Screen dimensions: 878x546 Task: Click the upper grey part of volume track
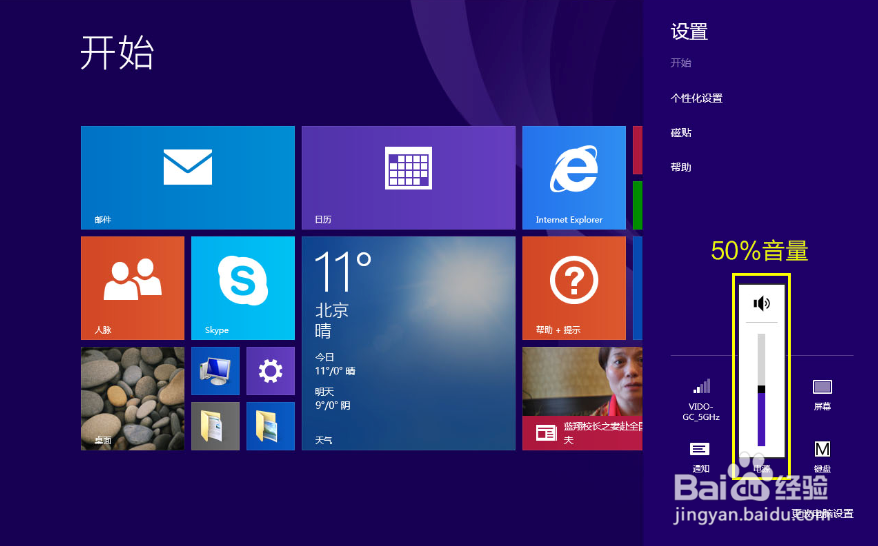(762, 360)
